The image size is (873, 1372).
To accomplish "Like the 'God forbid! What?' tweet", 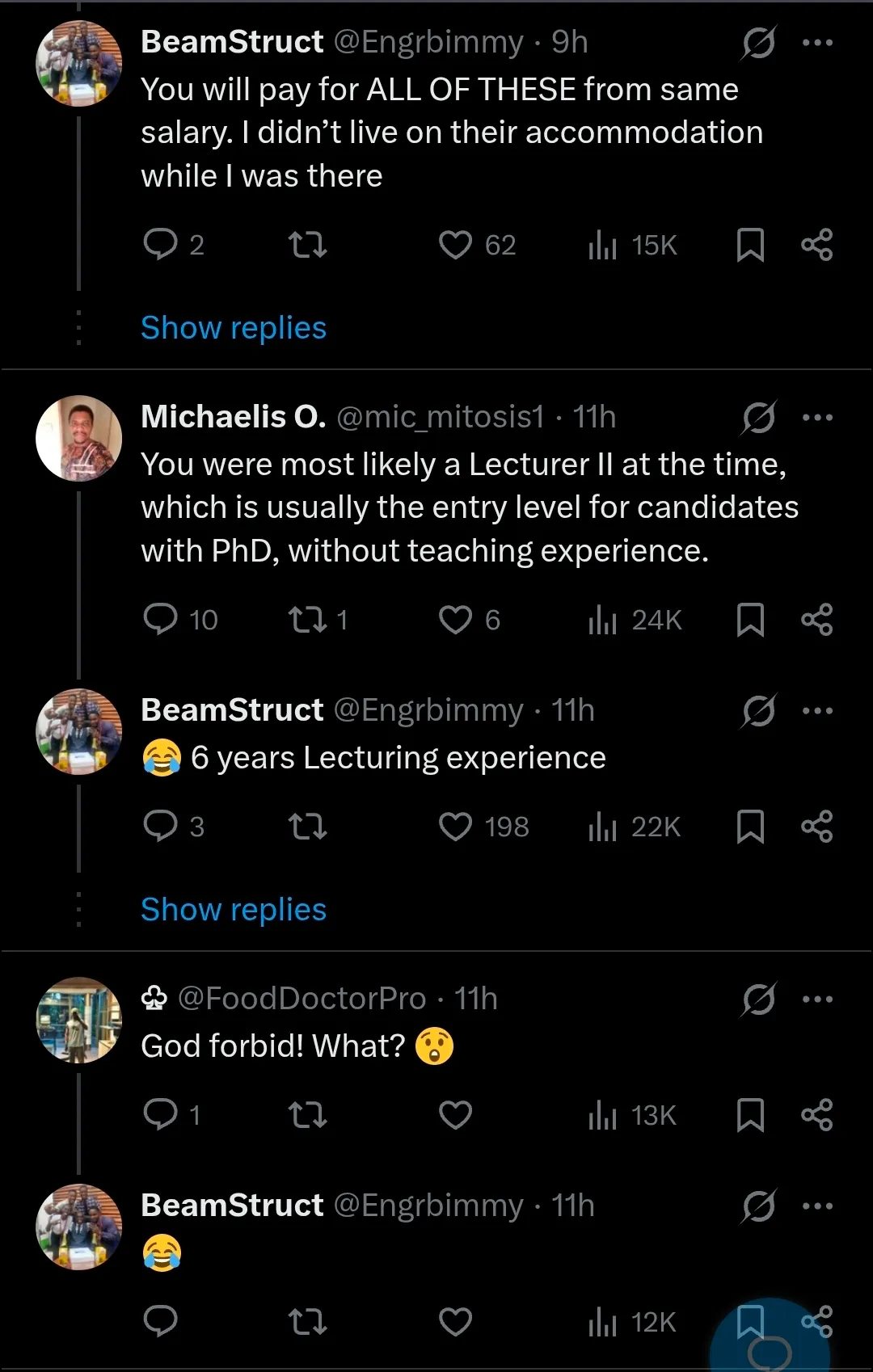I will (456, 1115).
